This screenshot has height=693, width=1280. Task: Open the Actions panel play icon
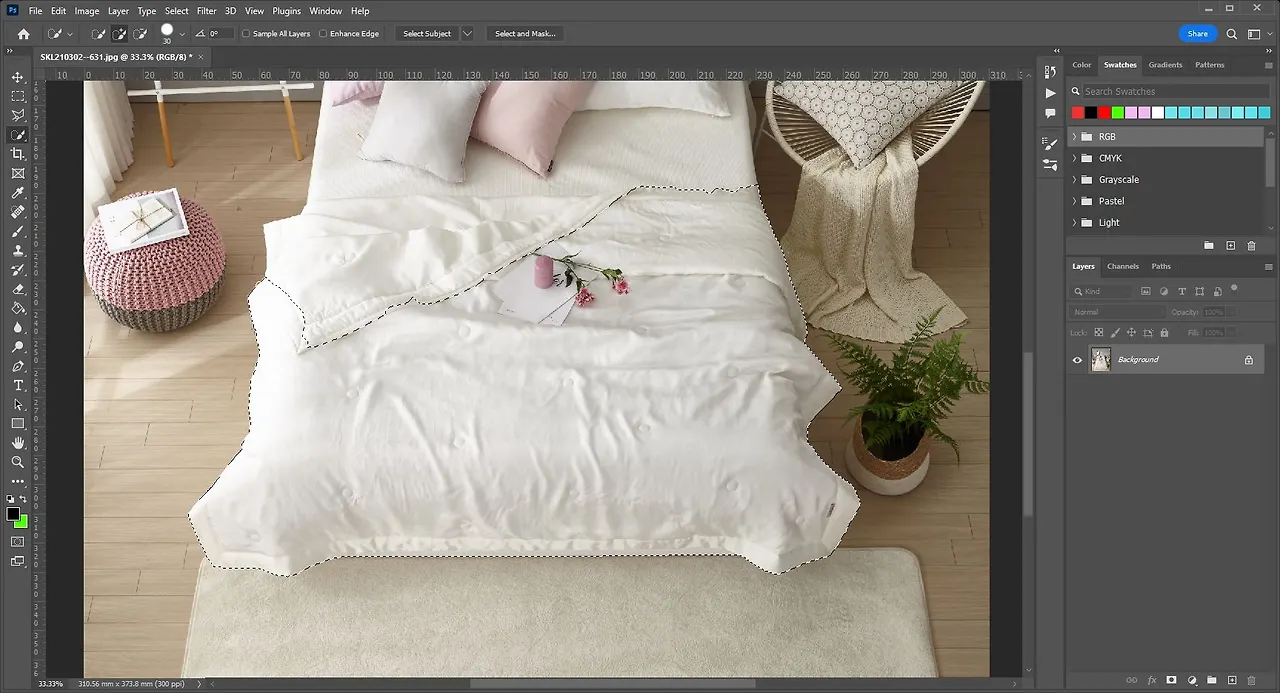tap(1050, 93)
